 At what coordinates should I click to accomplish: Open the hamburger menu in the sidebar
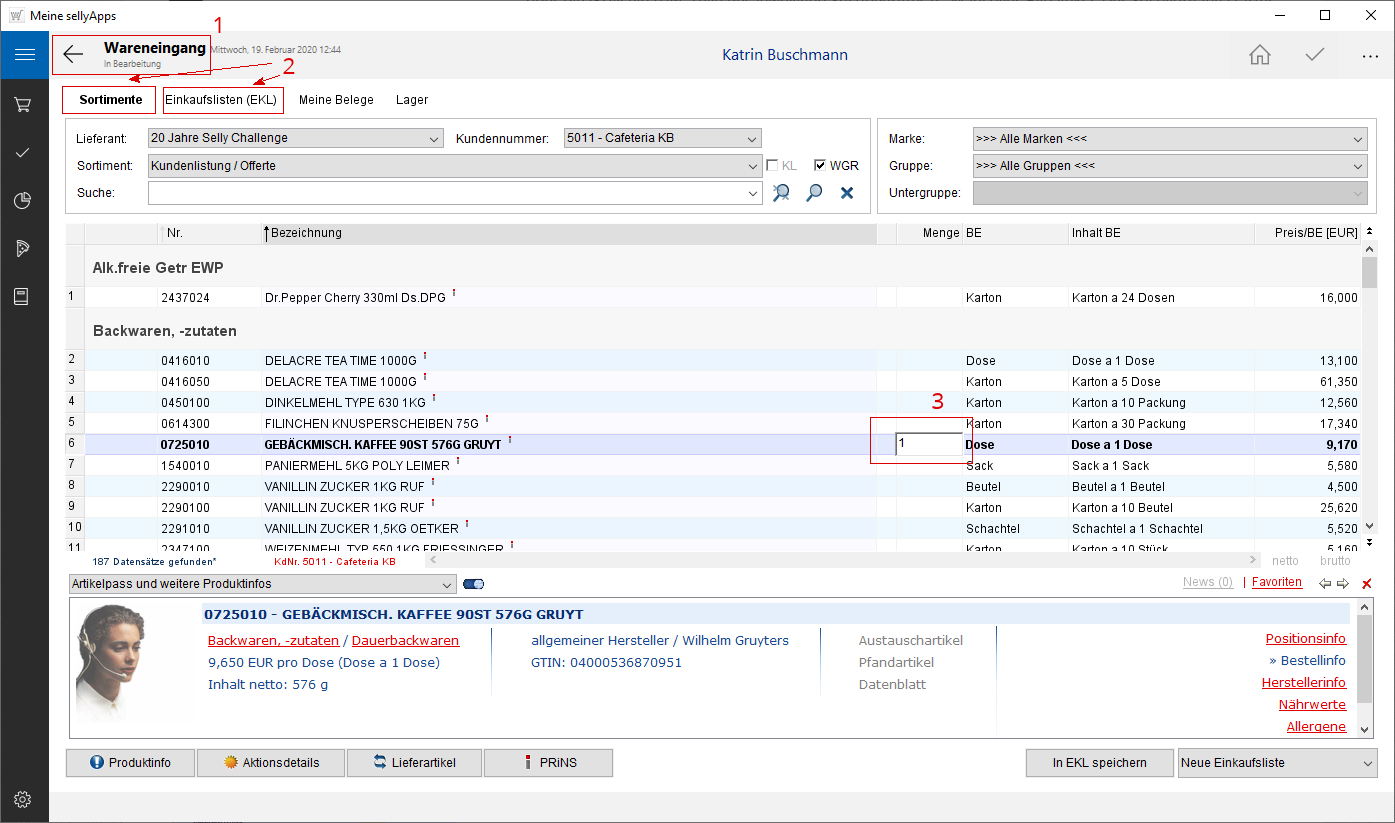pyautogui.click(x=24, y=54)
